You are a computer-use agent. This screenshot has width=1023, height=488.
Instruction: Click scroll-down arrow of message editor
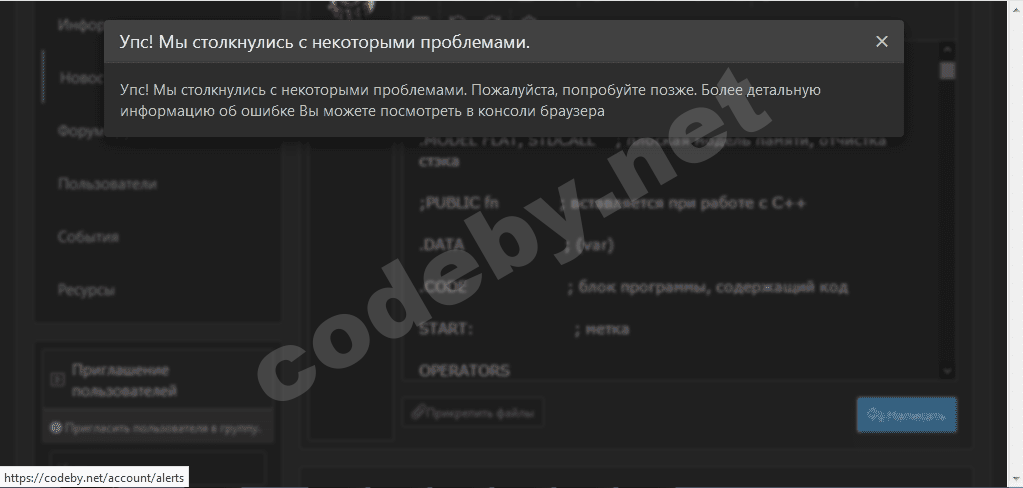tap(947, 371)
